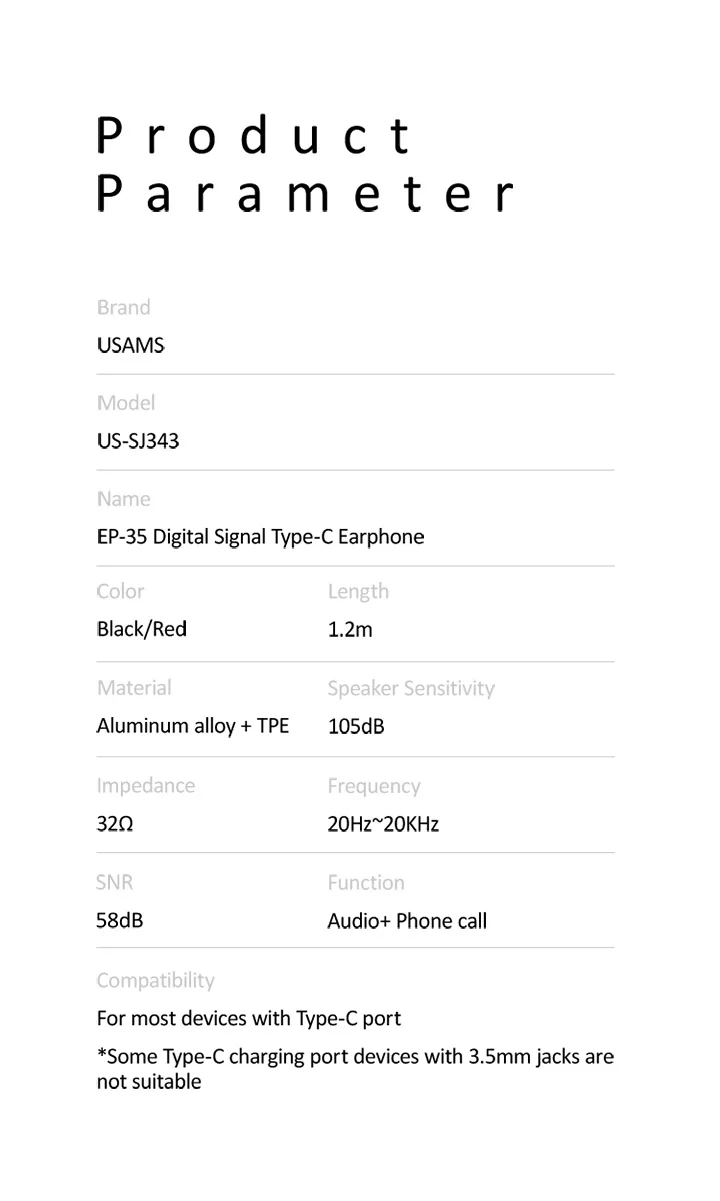Image resolution: width=720 pixels, height=1201 pixels.
Task: Click the 32Ω impedance value
Action: point(114,825)
